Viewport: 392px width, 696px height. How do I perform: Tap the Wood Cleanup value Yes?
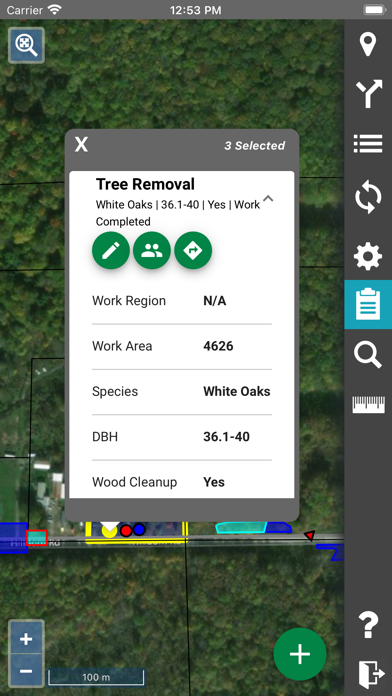tap(214, 482)
